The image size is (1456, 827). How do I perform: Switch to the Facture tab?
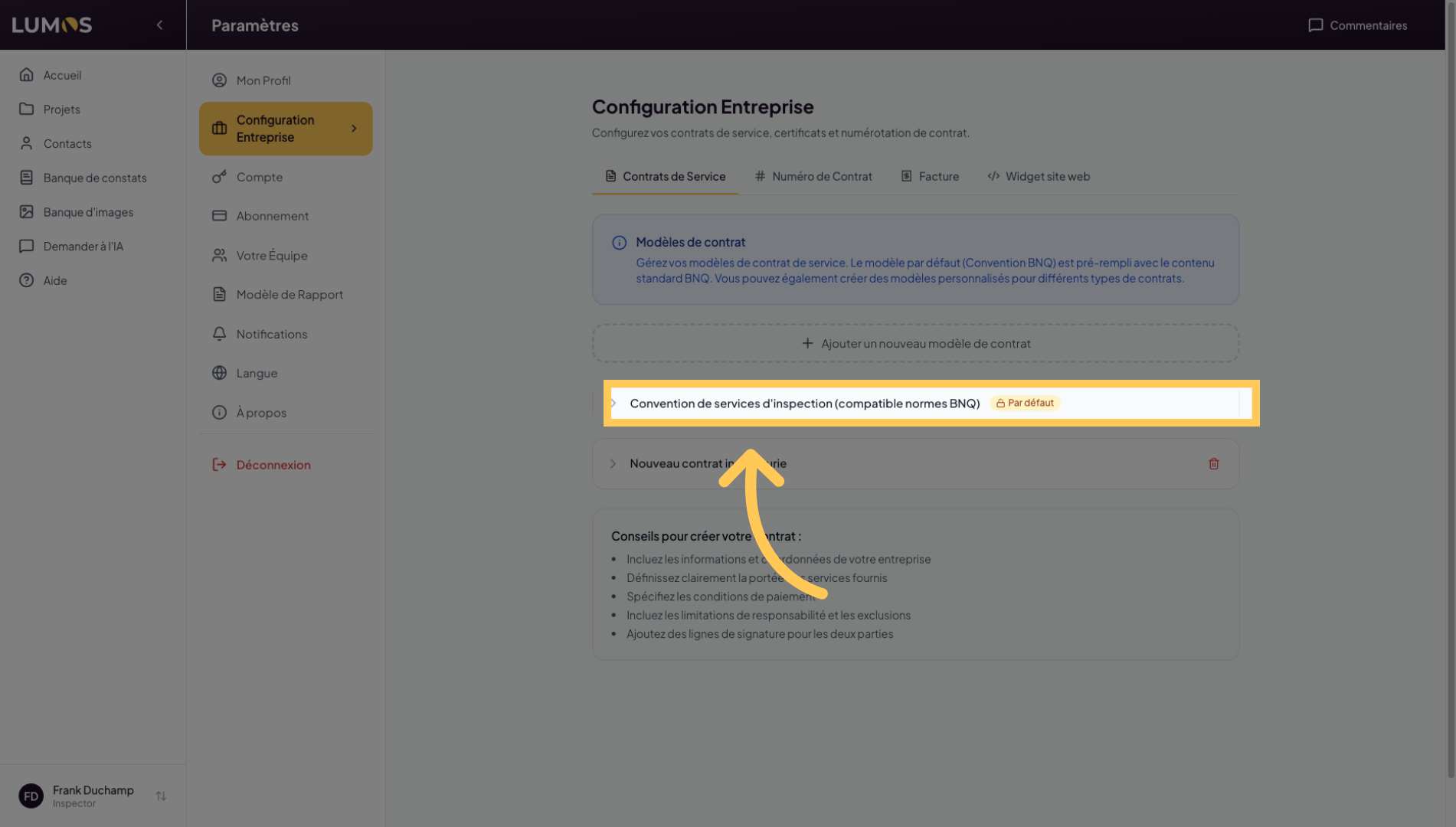point(930,176)
